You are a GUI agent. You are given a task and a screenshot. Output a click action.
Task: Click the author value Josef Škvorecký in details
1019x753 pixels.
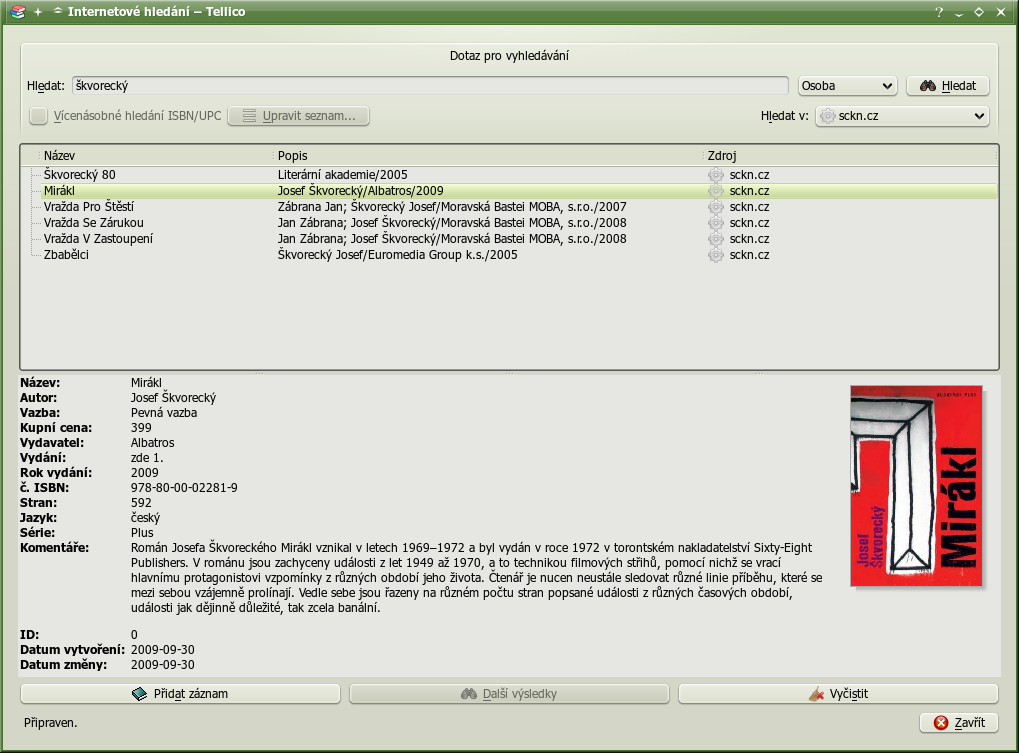pyautogui.click(x=174, y=398)
